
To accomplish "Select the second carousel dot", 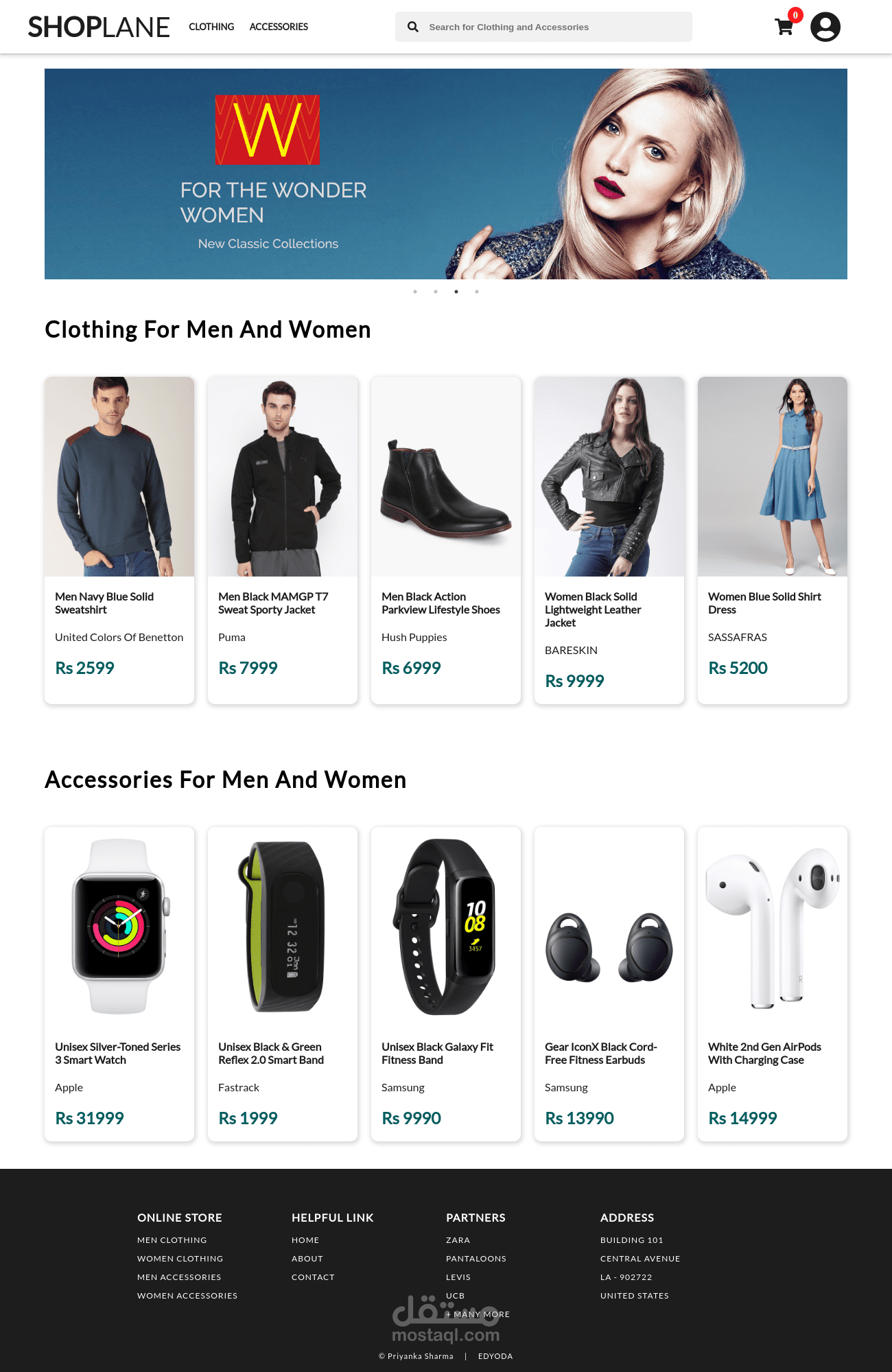I will point(436,292).
